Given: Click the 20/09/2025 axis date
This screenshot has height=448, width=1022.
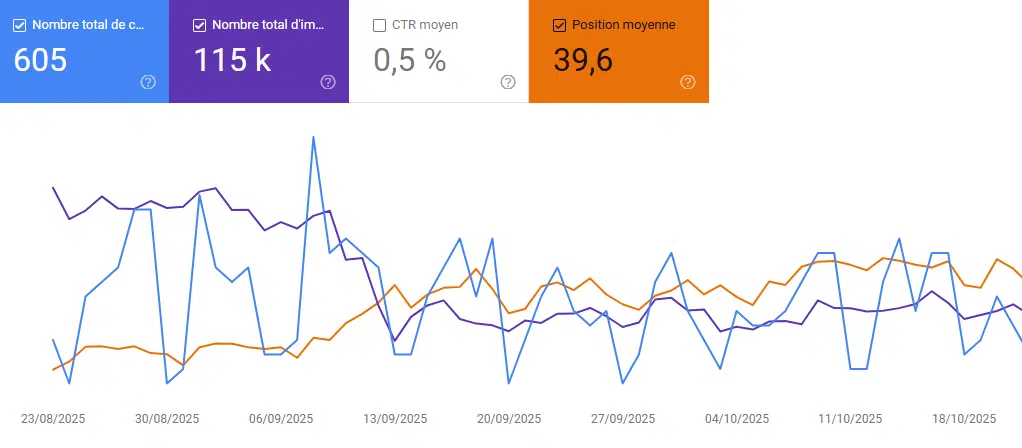Looking at the screenshot, I should click(509, 419).
